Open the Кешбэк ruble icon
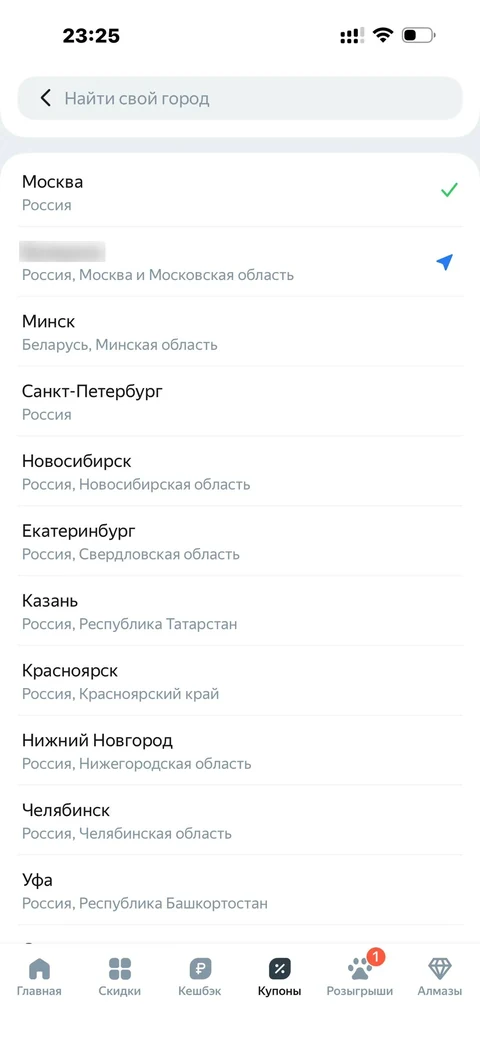This screenshot has width=480, height=1043. point(200,968)
